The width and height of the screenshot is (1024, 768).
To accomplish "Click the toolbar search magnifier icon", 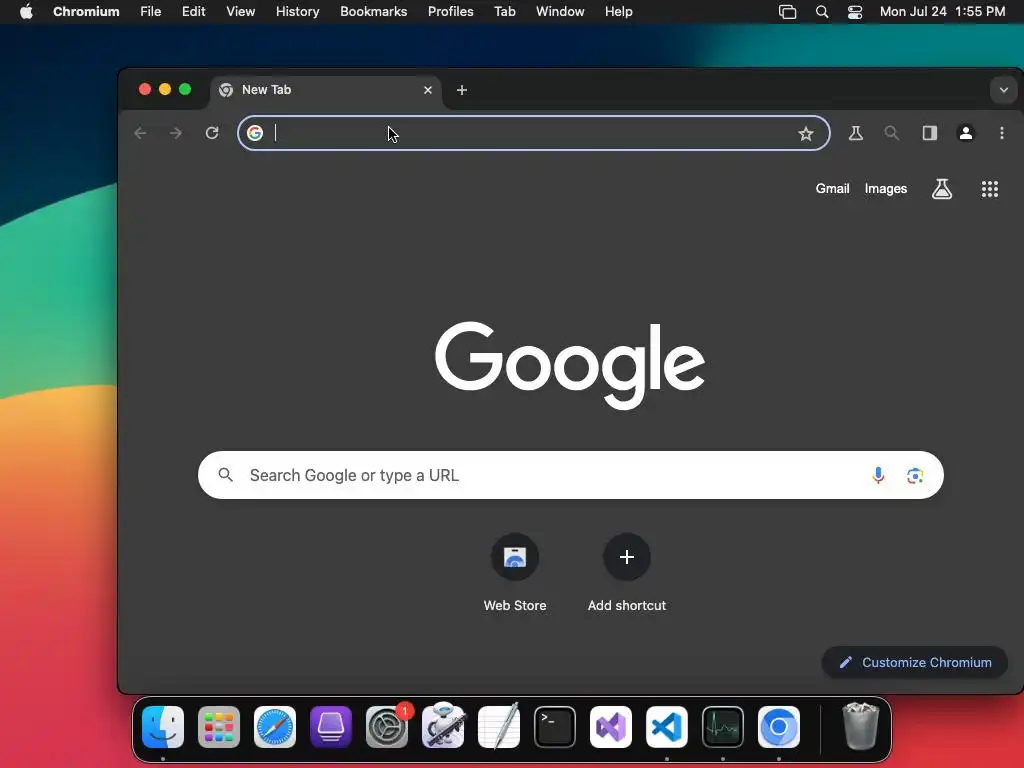I will pos(891,133).
